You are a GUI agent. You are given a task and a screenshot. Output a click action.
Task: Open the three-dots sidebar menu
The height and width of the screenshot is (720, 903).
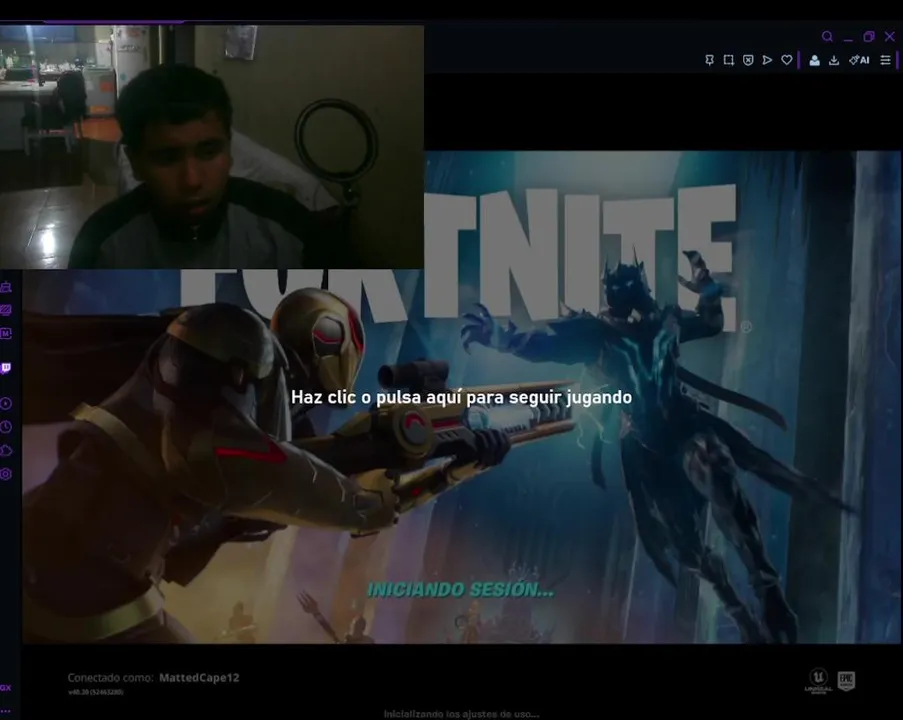(6, 711)
